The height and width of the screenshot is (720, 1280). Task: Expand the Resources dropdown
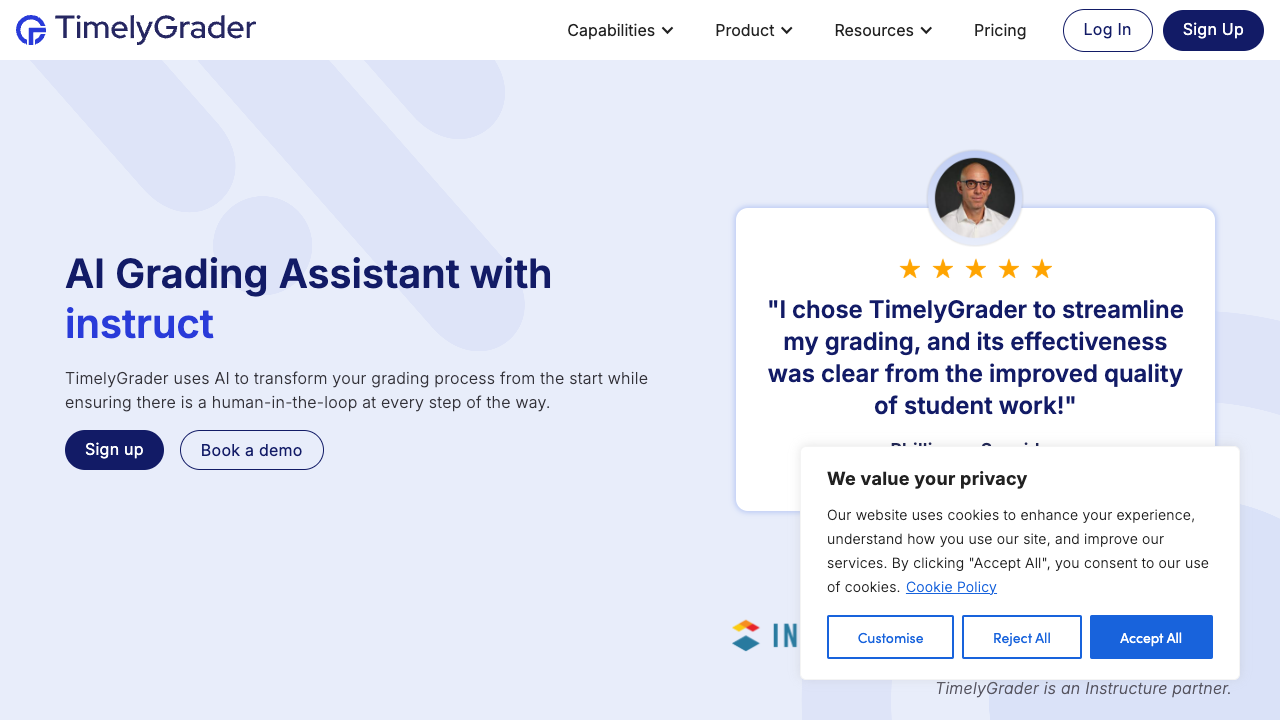tap(882, 30)
